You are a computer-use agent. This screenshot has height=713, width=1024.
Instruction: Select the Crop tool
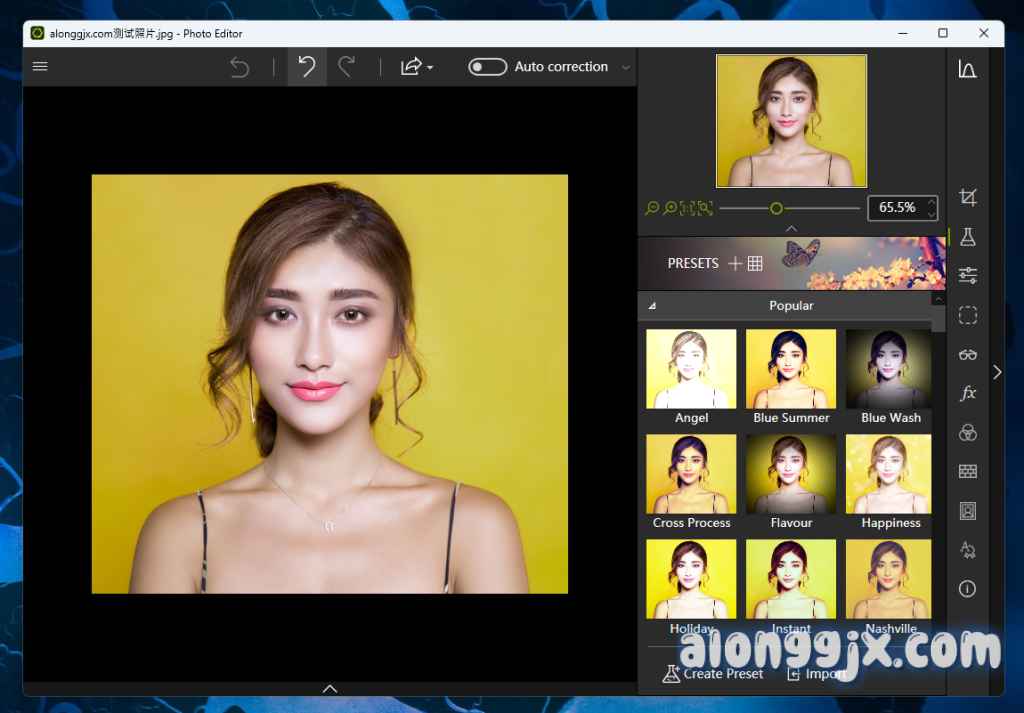(967, 197)
